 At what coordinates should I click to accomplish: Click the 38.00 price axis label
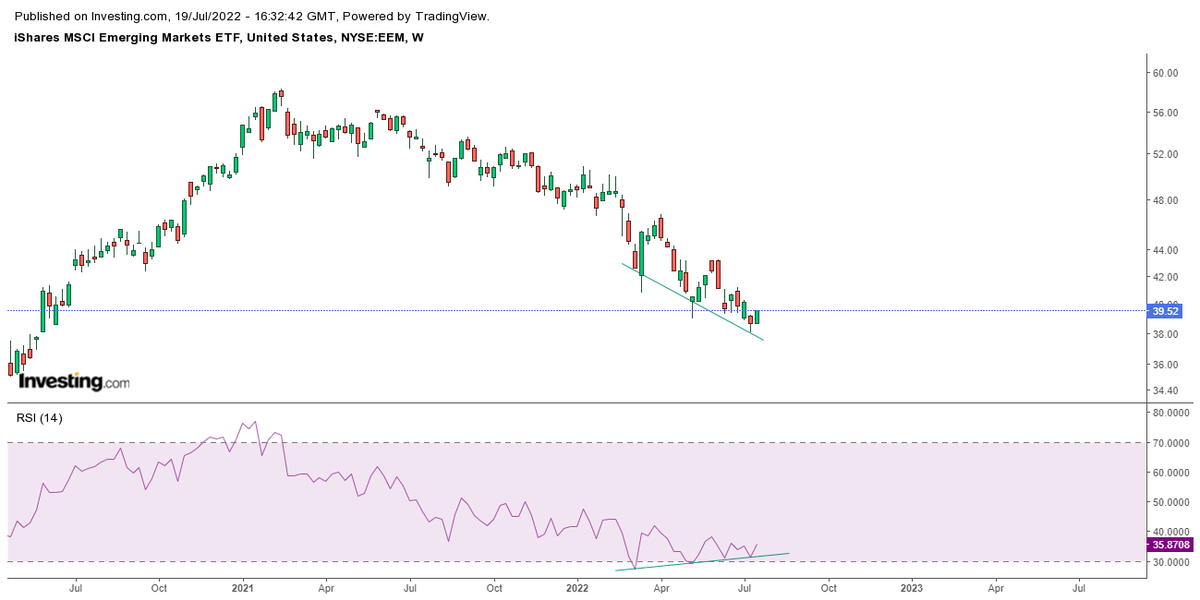[1166, 335]
